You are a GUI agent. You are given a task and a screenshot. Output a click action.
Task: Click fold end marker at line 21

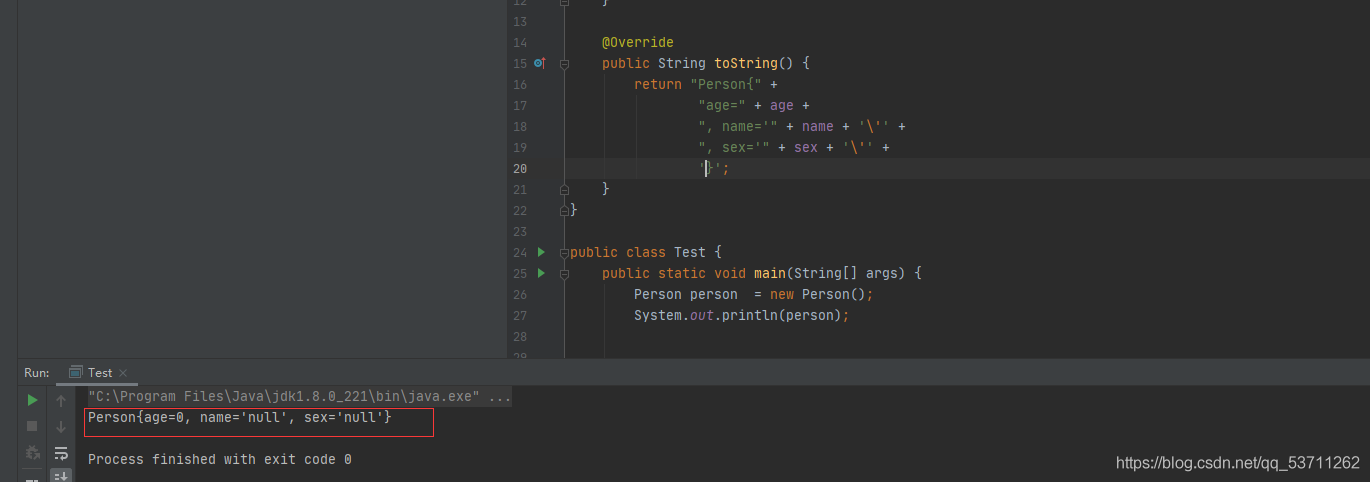click(564, 189)
